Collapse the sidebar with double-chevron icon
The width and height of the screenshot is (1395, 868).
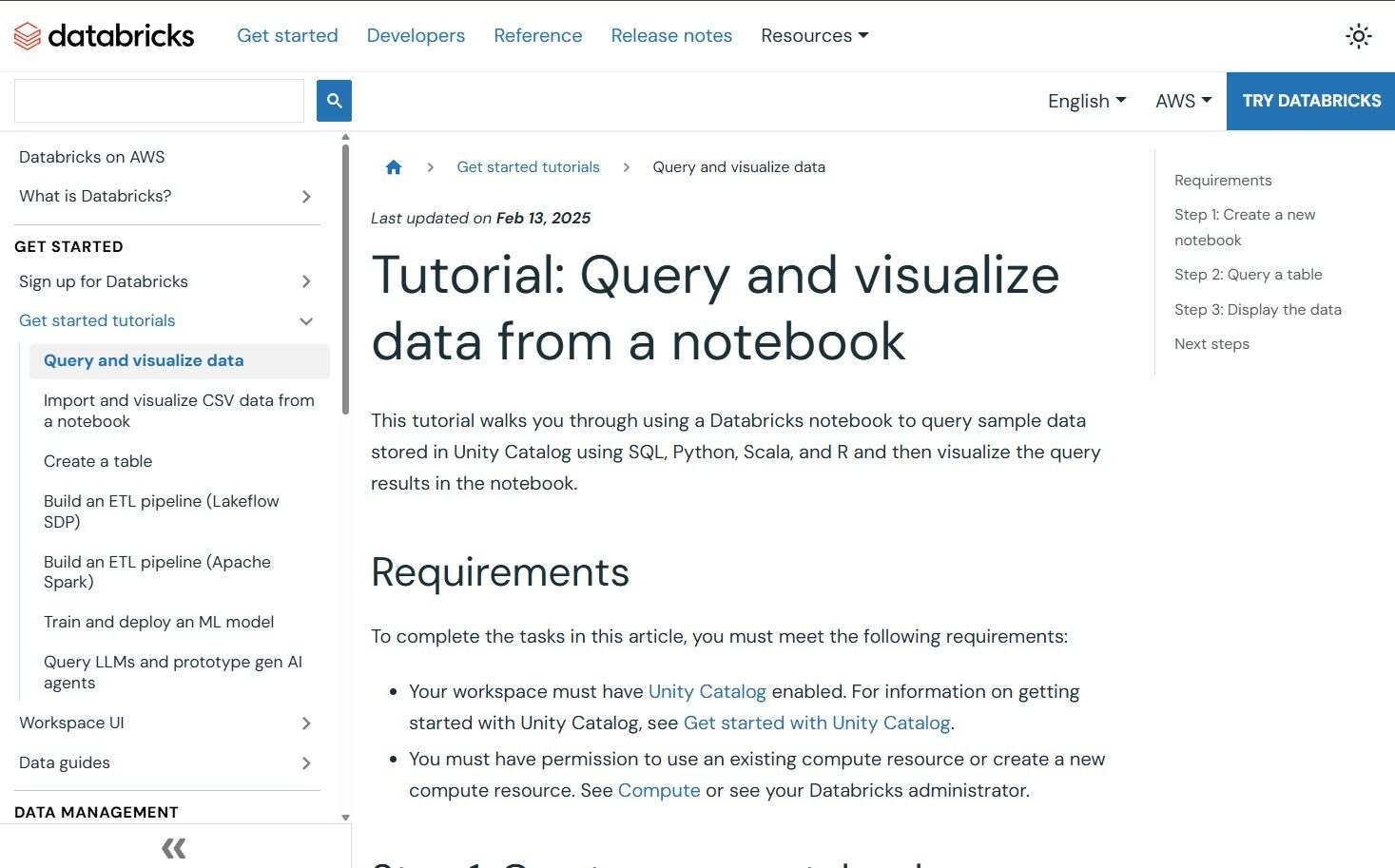[x=174, y=848]
